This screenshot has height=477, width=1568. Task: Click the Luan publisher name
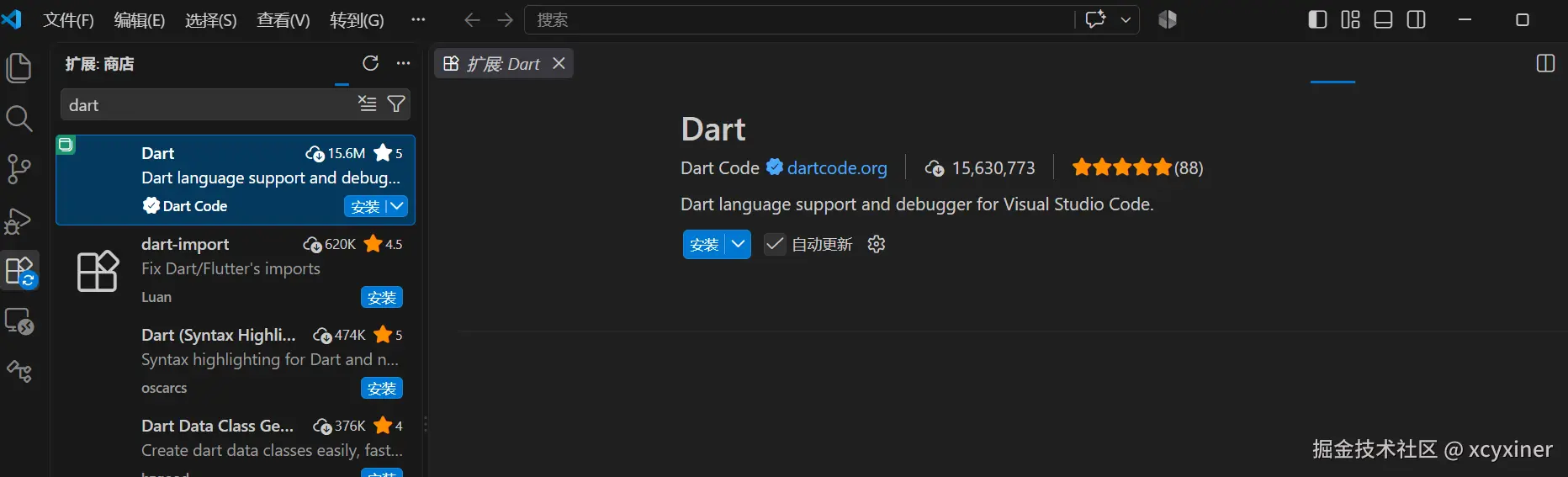point(156,297)
